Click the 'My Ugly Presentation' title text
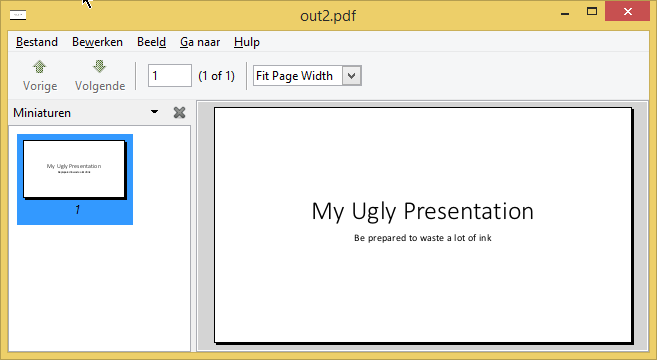Image resolution: width=657 pixels, height=360 pixels. pos(422,211)
